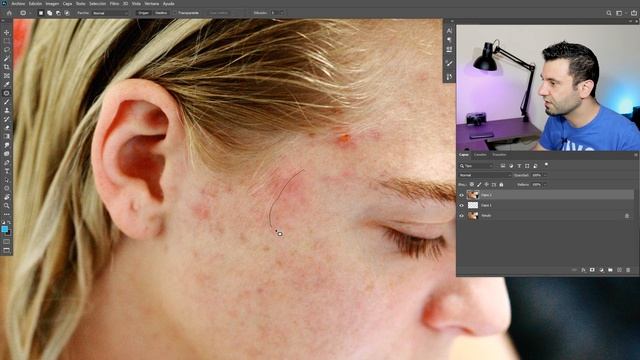640x360 pixels.
Task: Hide the Fondo layer eye icon
Action: (462, 216)
